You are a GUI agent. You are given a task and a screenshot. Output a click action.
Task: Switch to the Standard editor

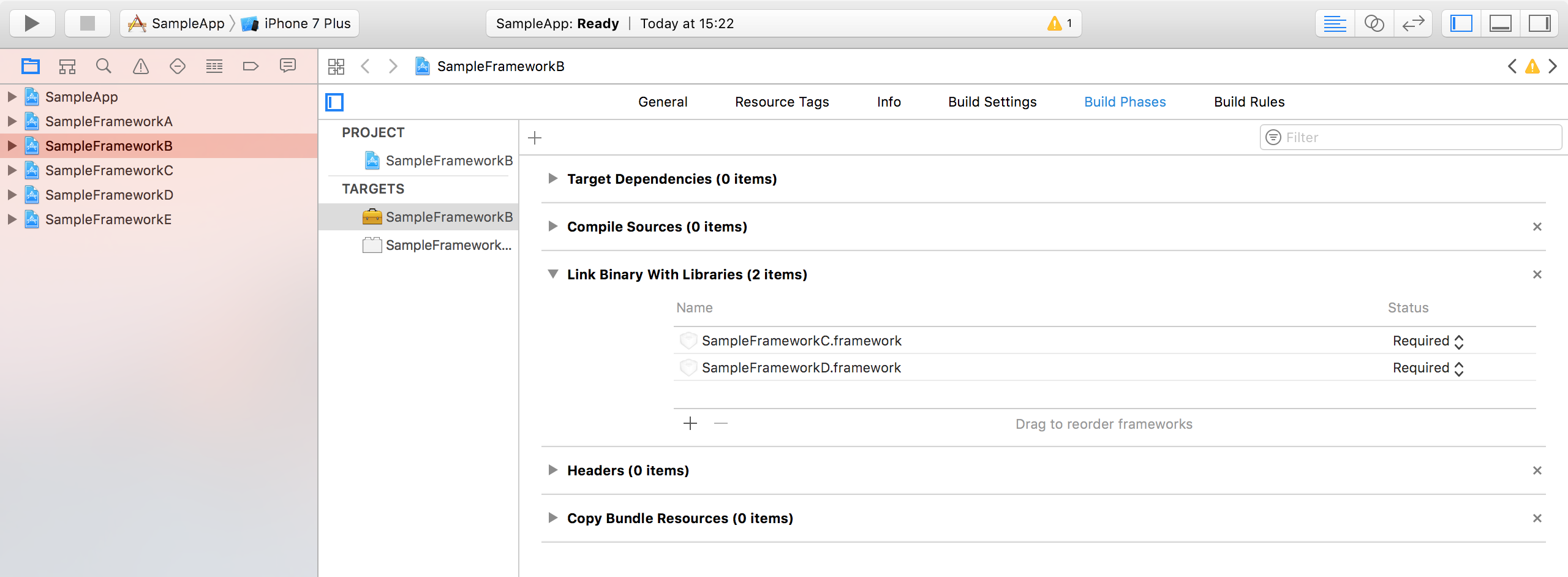coord(1335,23)
